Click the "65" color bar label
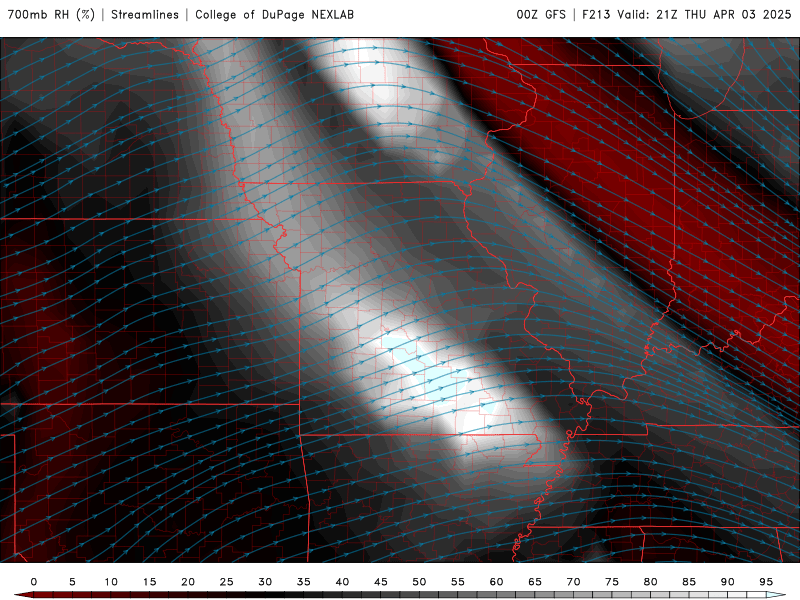800x600 pixels. coord(535,582)
